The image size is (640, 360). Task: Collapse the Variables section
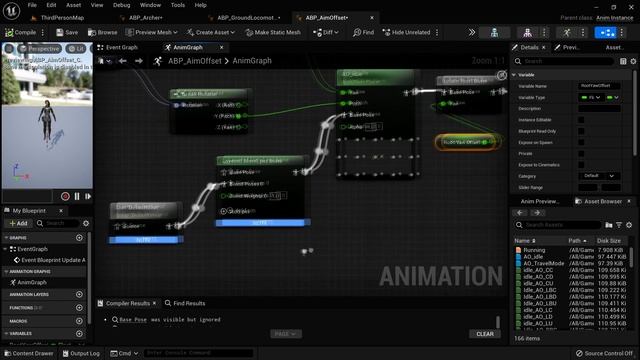[x=6, y=333]
